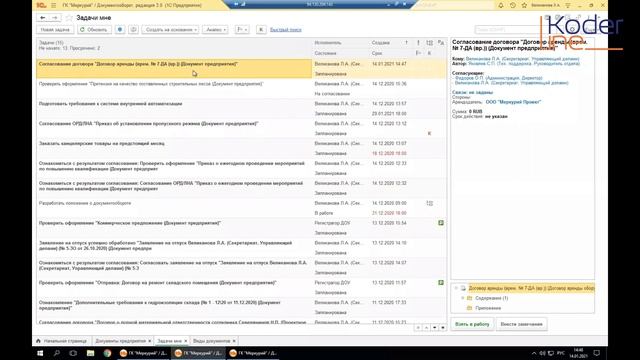Open the 'Кому: Великанова Л.А.' recipient link
640x360 pixels.
tap(522, 59)
